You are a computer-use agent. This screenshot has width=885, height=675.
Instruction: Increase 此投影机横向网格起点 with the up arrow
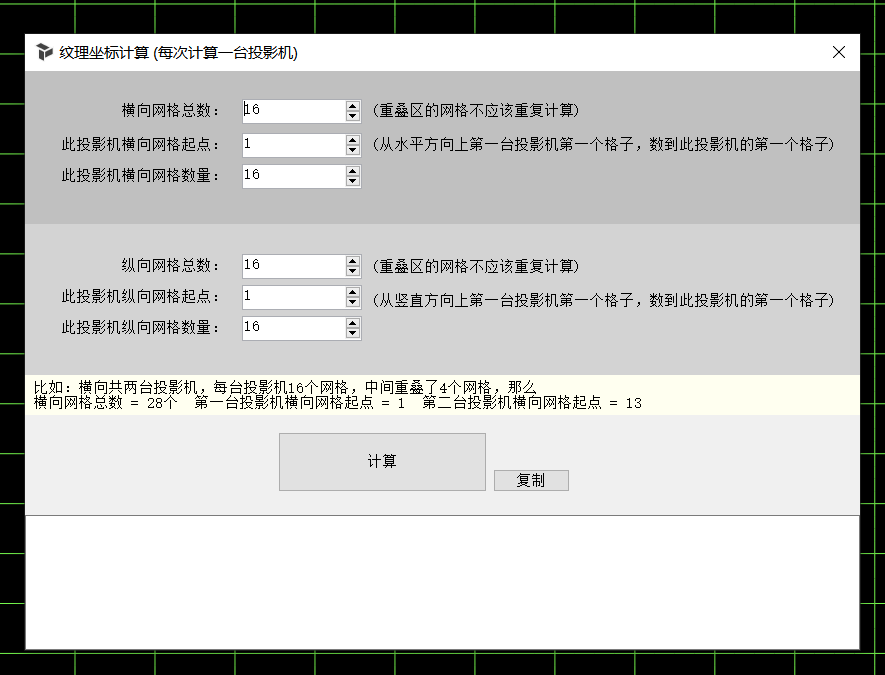352,139
